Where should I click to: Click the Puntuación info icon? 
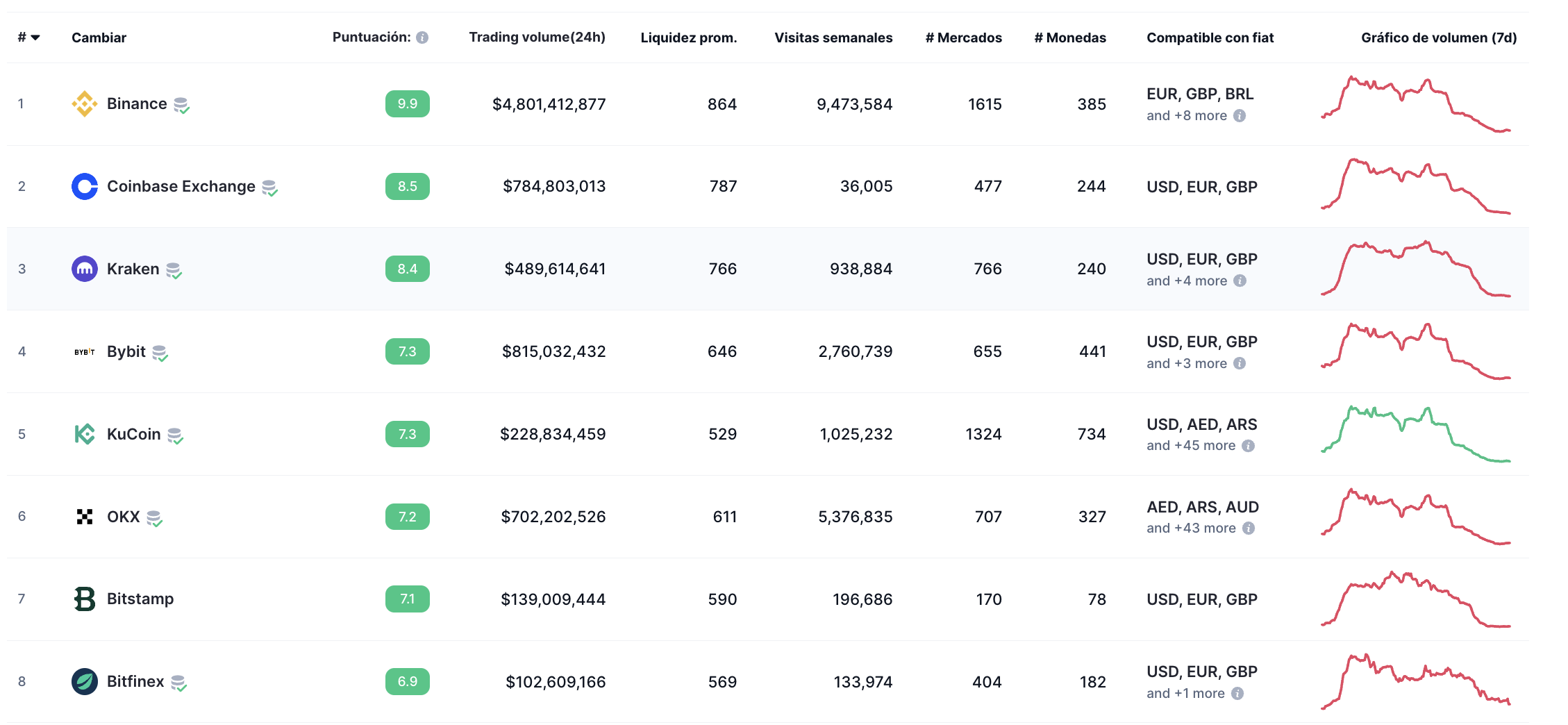click(x=422, y=37)
